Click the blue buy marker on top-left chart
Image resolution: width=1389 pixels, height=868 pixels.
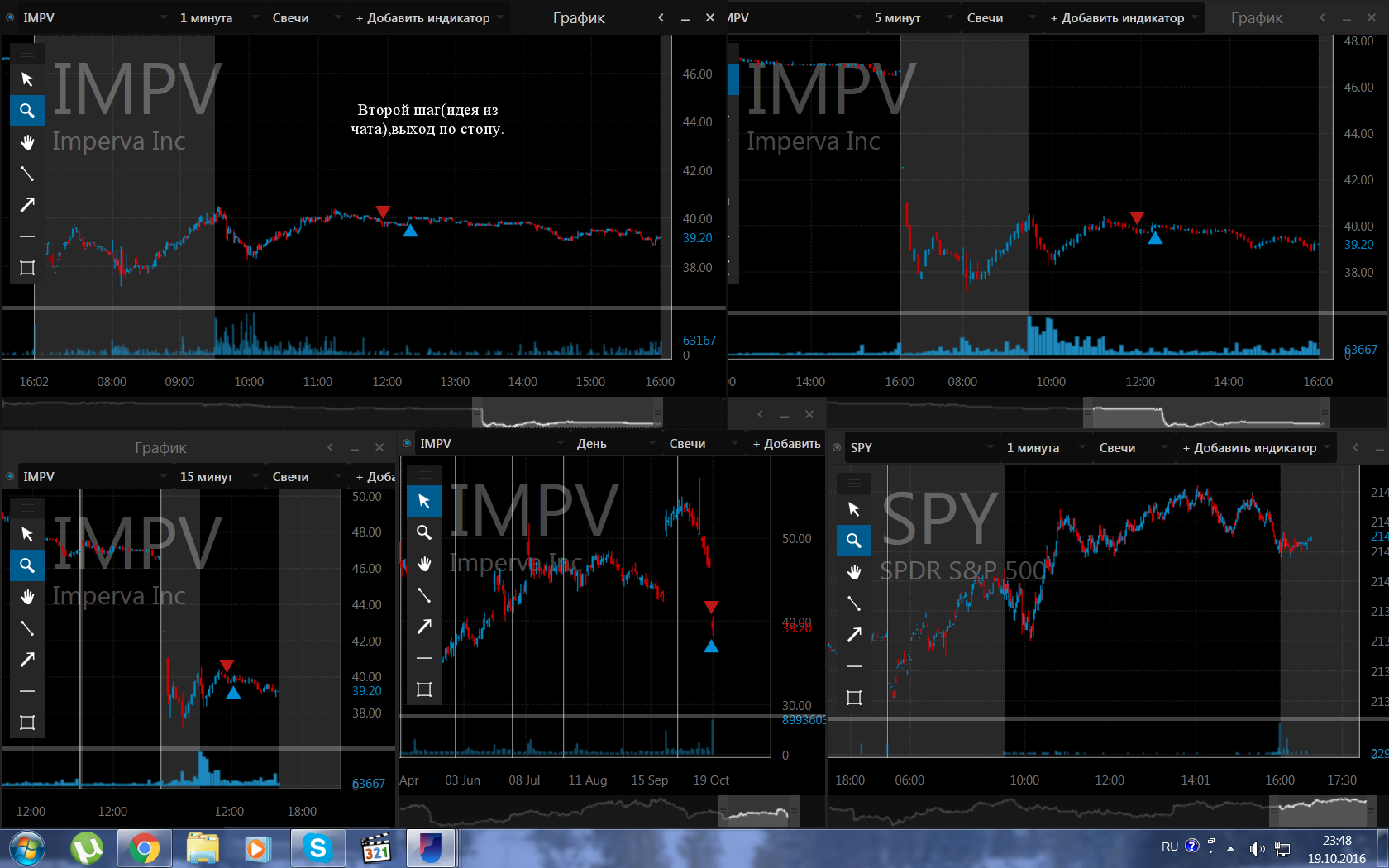point(410,231)
